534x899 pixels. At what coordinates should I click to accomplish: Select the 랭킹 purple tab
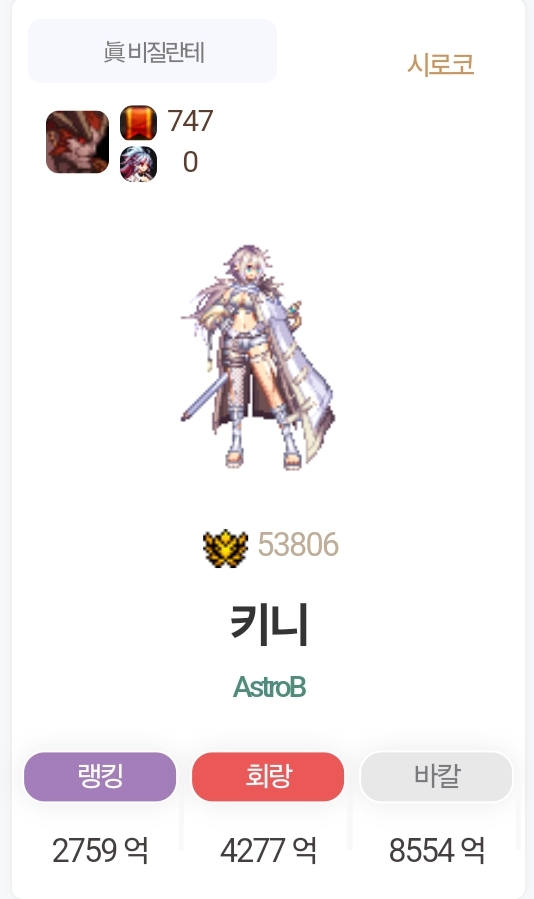pos(100,776)
